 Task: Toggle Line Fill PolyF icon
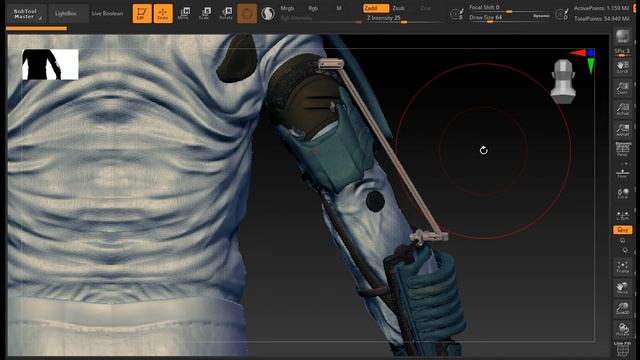(622, 349)
